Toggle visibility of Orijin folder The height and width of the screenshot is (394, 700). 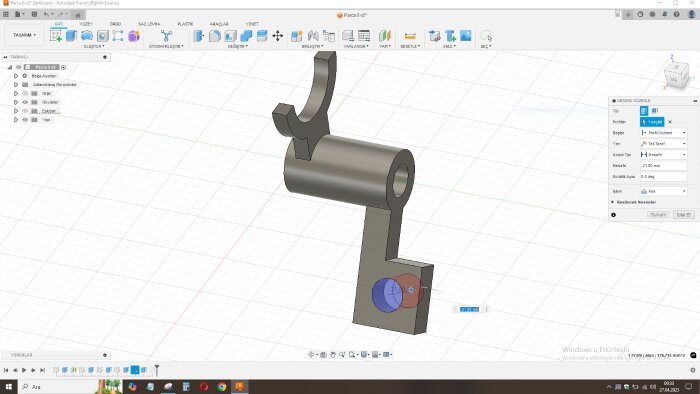[x=25, y=93]
